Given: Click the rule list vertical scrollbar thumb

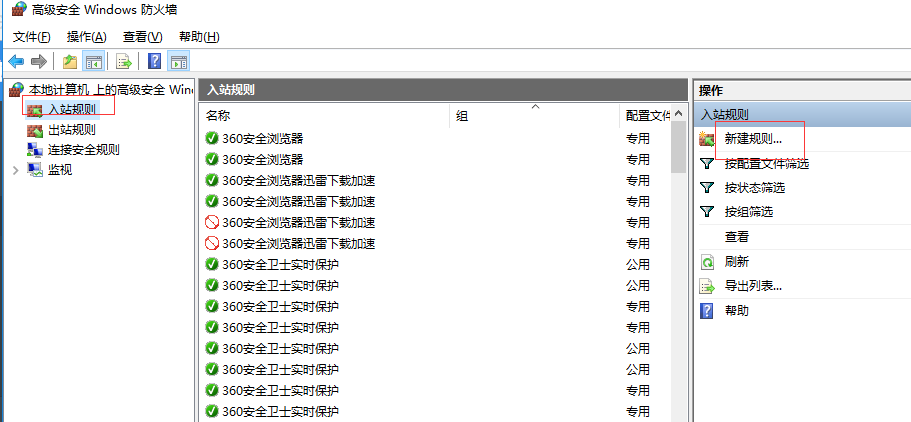Looking at the screenshot, I should (678, 148).
